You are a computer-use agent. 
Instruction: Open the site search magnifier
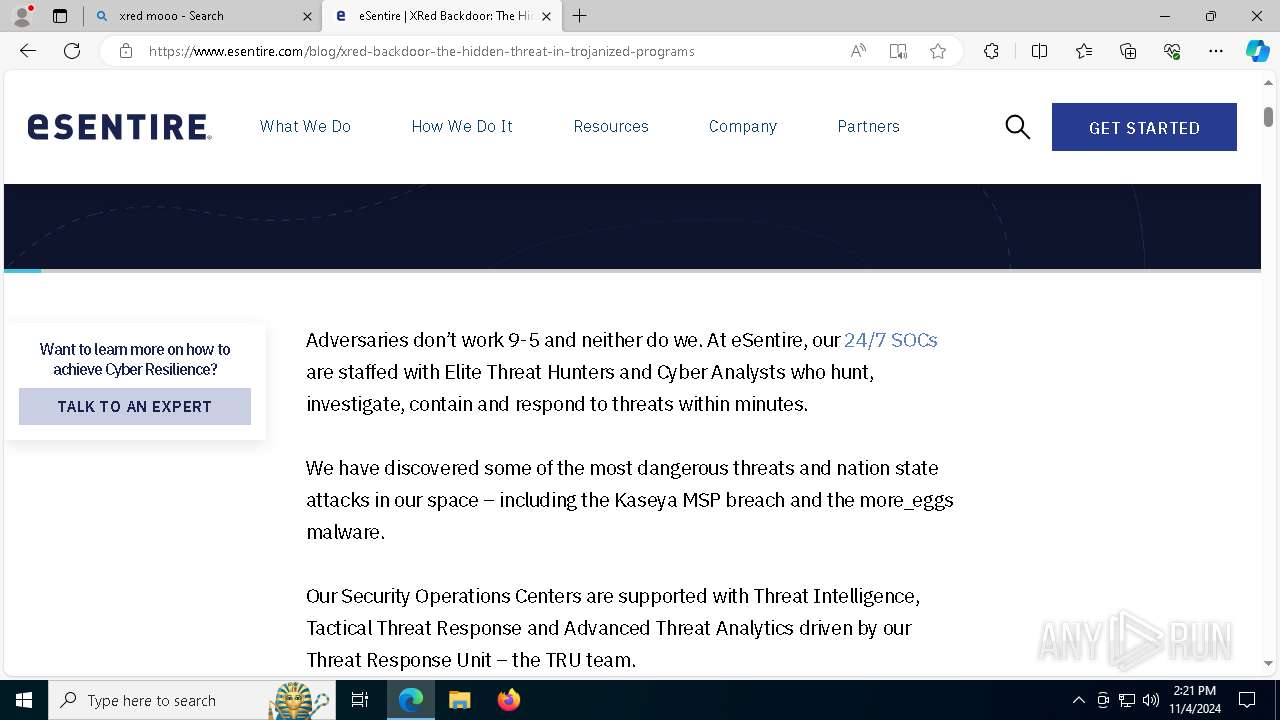[1017, 127]
